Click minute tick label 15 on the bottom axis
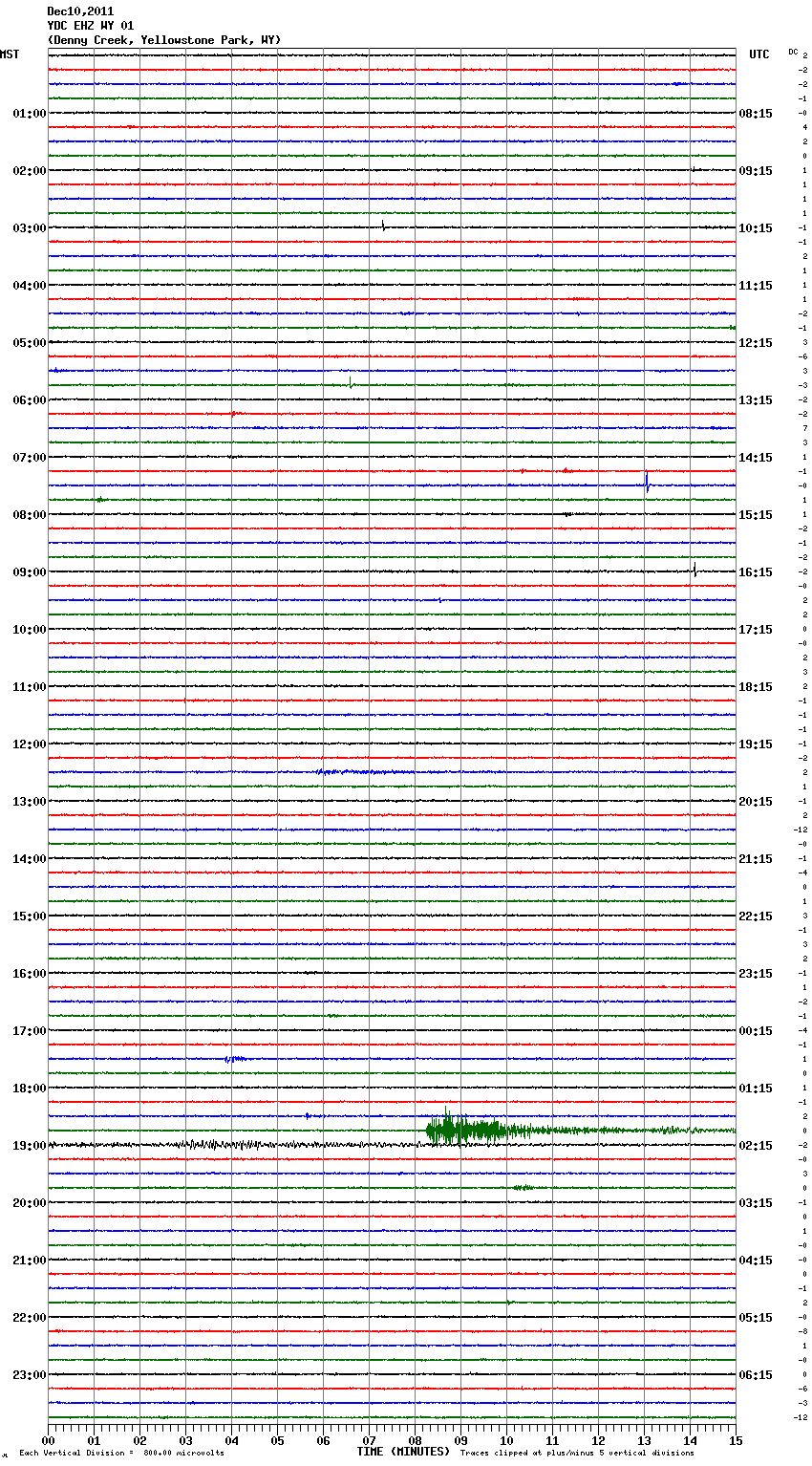This screenshot has height=1466, width=812. click(x=736, y=1440)
